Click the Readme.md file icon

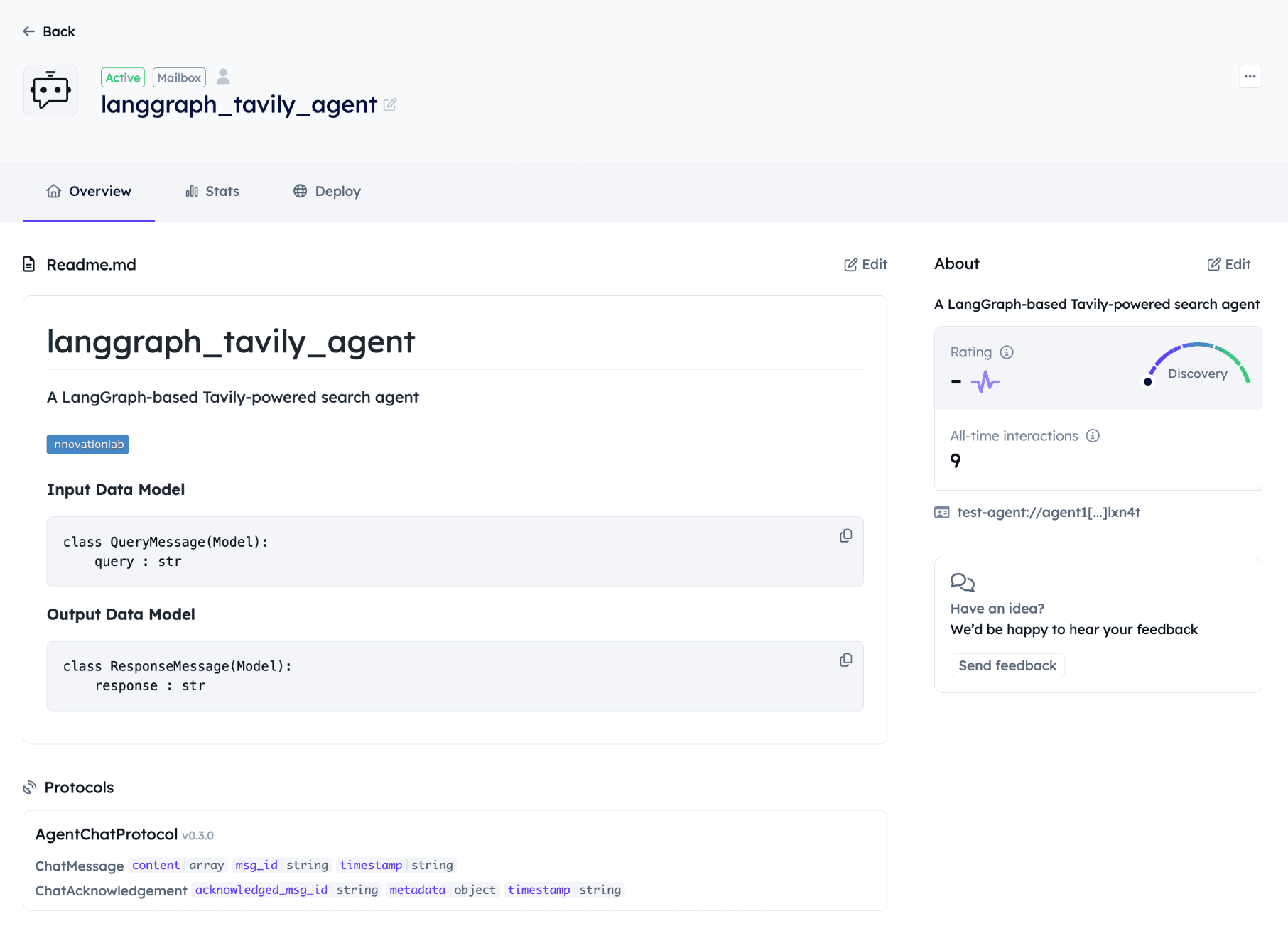click(x=29, y=264)
